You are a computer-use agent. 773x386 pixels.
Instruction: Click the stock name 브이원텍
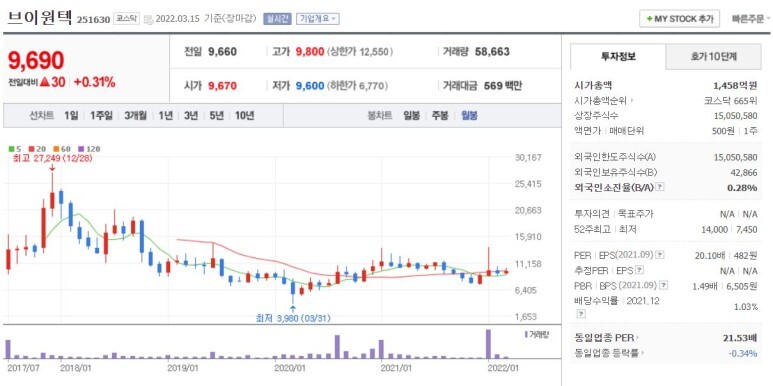40,18
